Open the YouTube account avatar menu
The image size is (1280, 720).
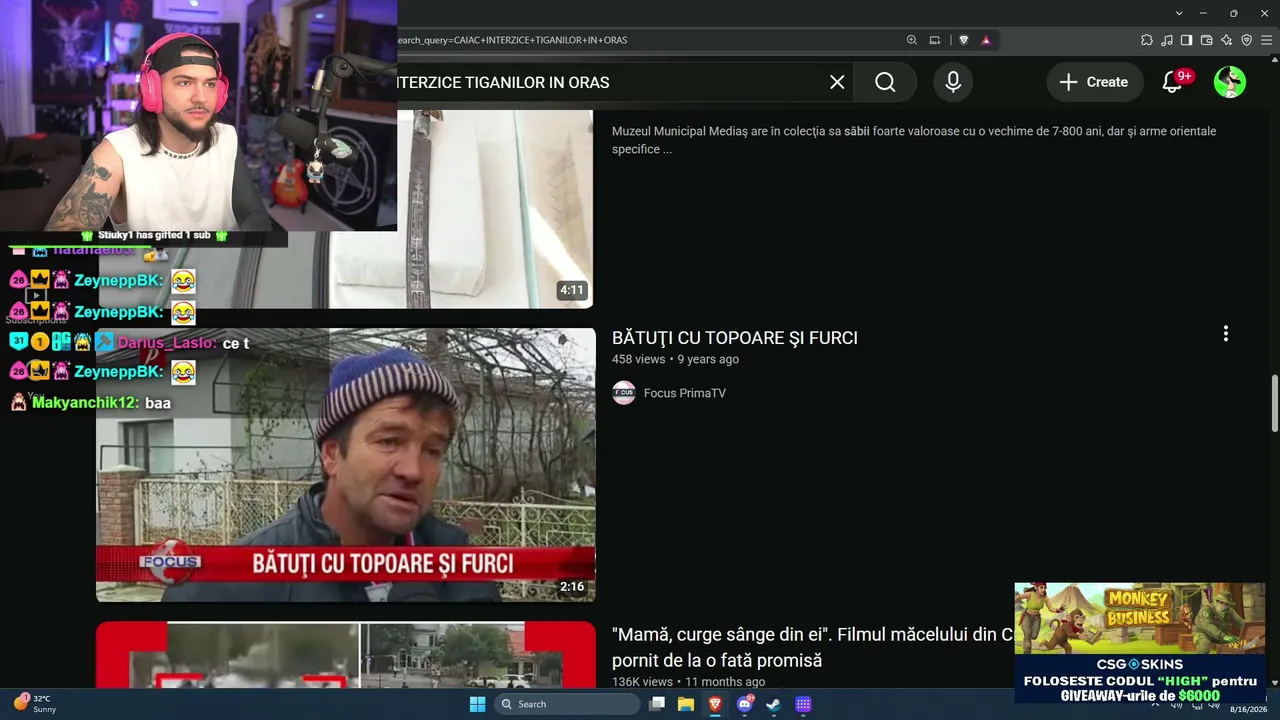coord(1230,82)
